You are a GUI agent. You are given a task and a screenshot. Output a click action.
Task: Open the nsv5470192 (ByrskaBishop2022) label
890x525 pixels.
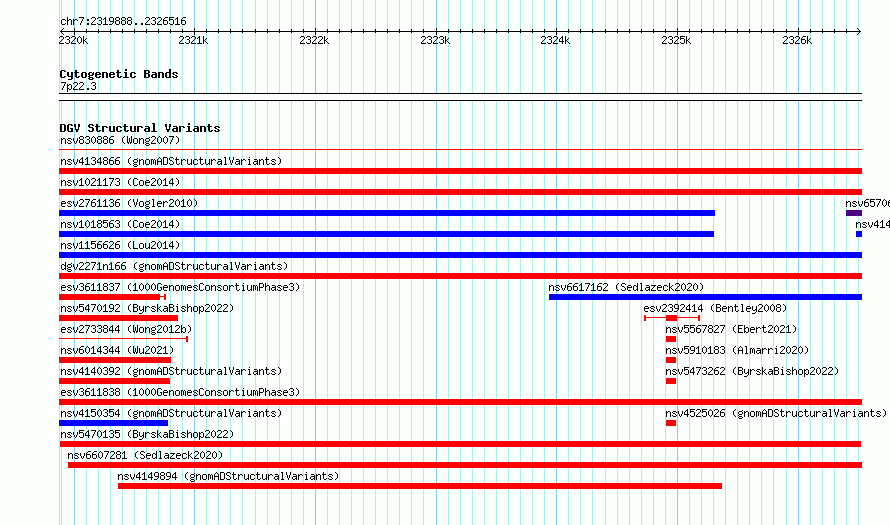click(147, 308)
